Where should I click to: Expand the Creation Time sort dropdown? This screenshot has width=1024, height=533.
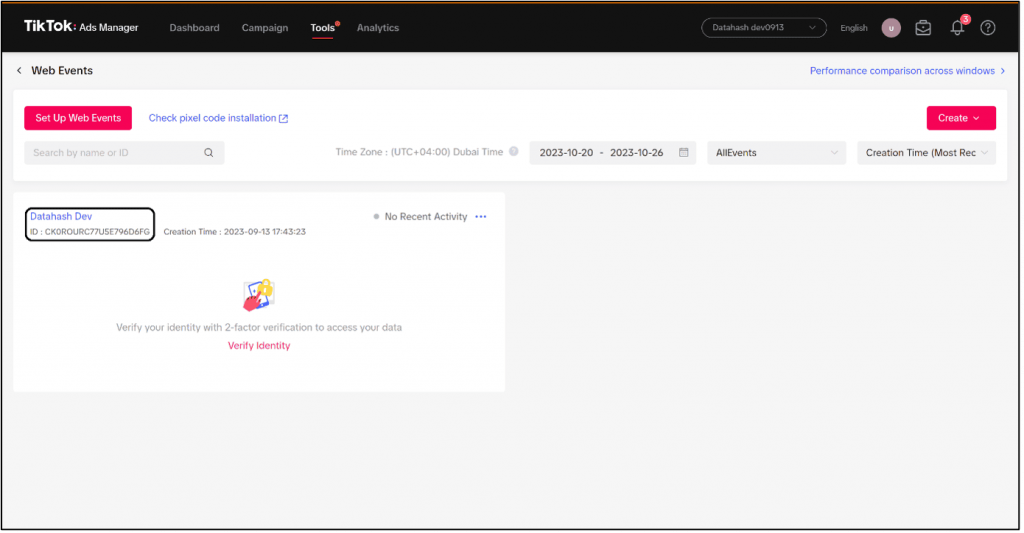click(927, 153)
